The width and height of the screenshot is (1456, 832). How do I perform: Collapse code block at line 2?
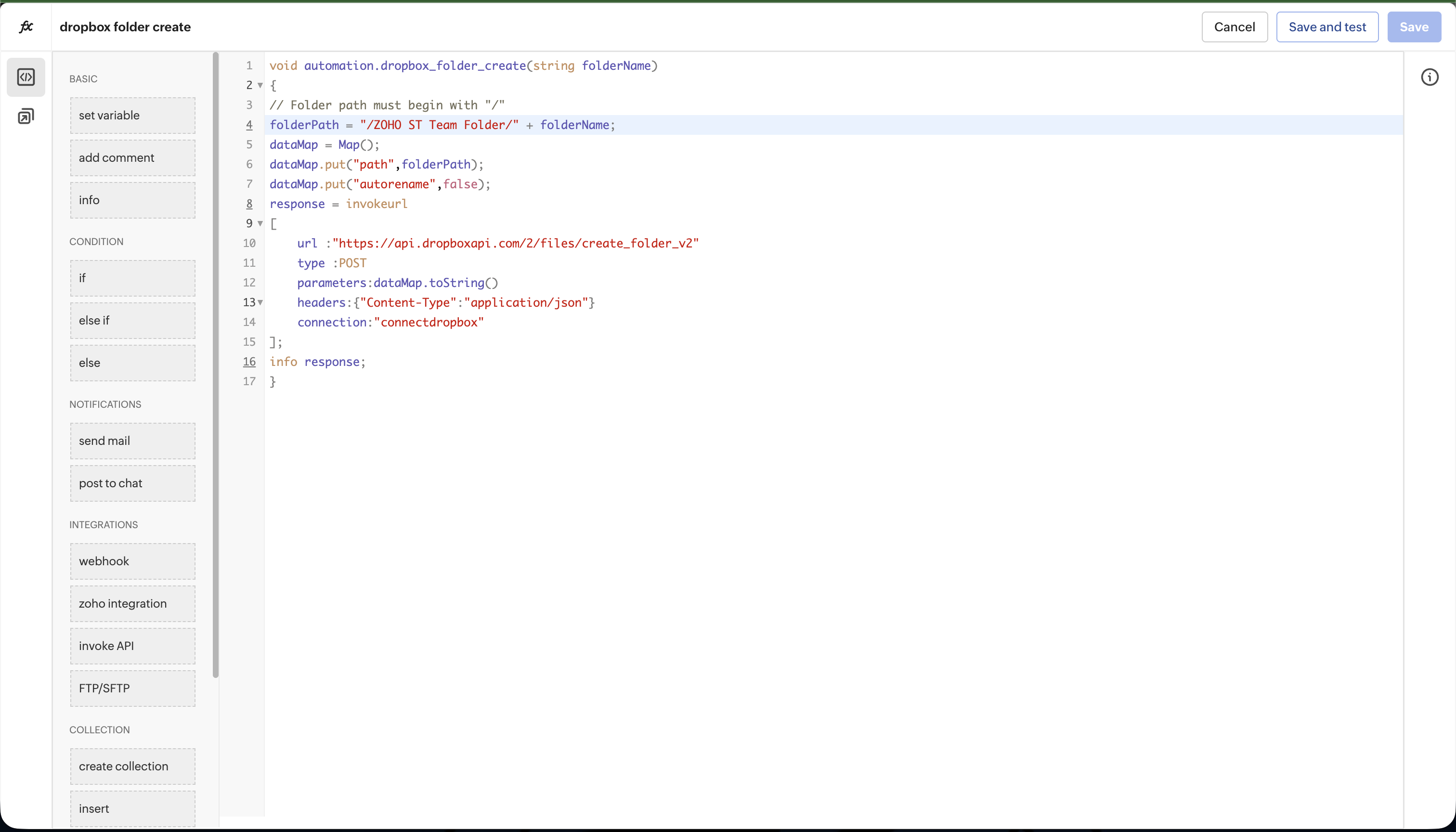pos(260,86)
